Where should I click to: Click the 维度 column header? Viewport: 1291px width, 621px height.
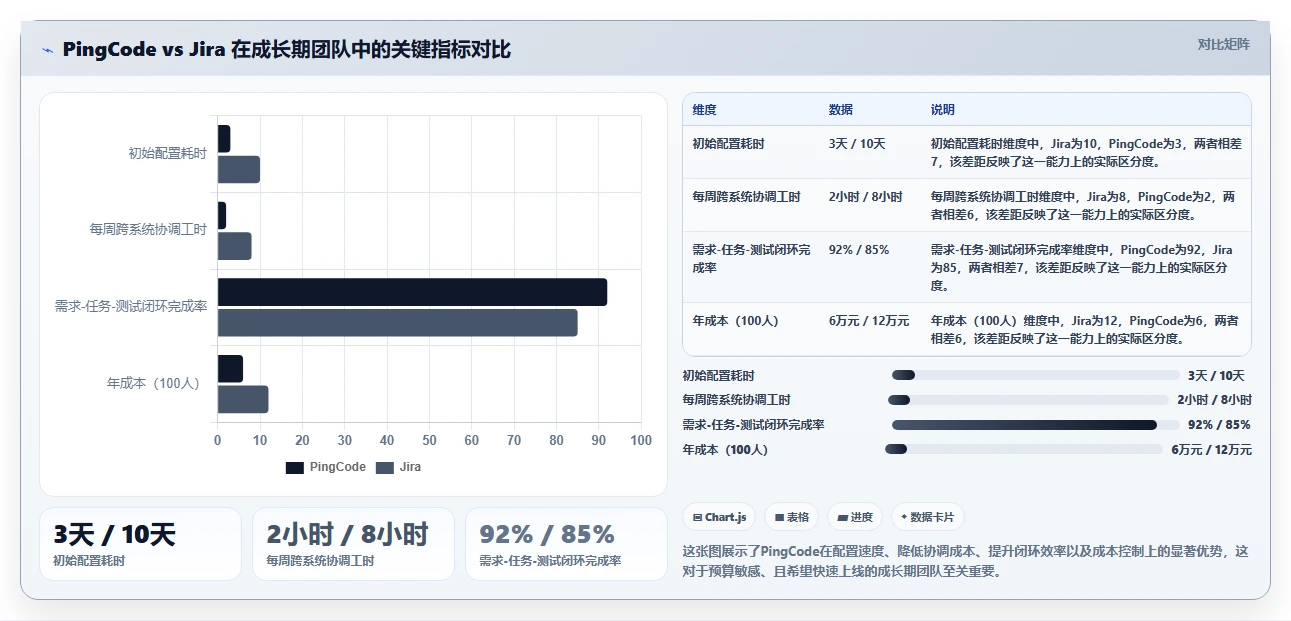pos(704,110)
